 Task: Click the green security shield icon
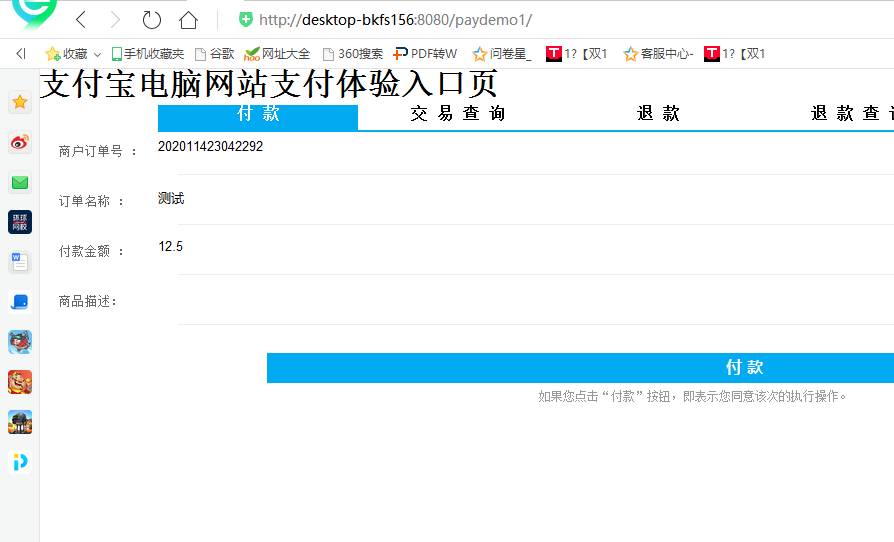click(246, 19)
